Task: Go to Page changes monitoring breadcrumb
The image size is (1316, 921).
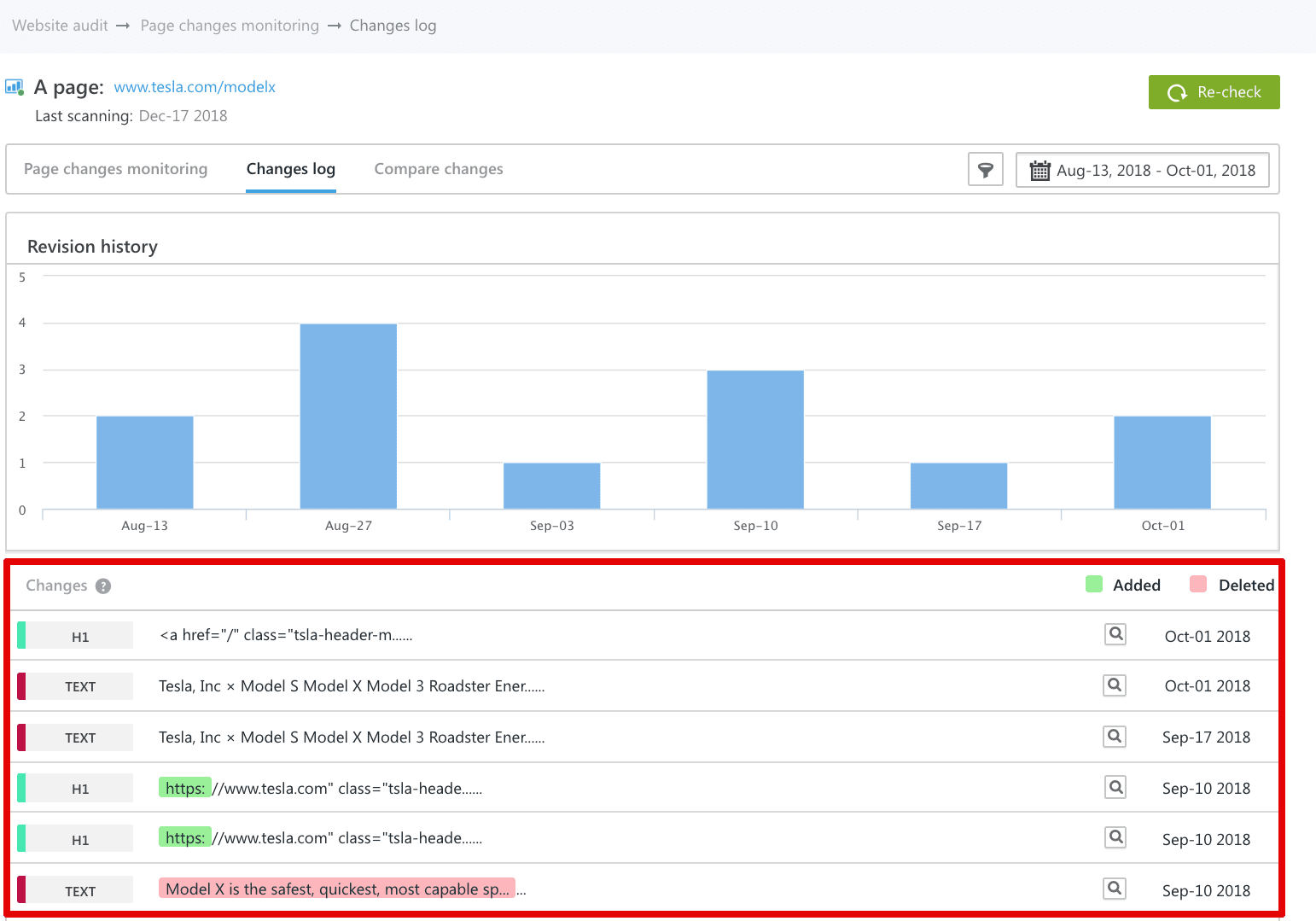Action: point(230,26)
